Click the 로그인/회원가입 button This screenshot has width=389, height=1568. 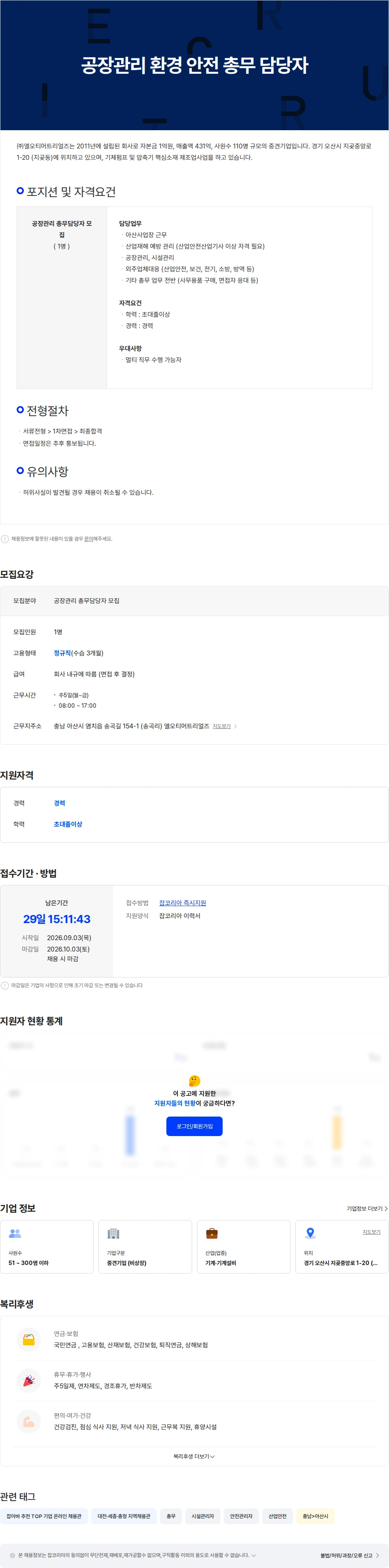[x=194, y=1126]
